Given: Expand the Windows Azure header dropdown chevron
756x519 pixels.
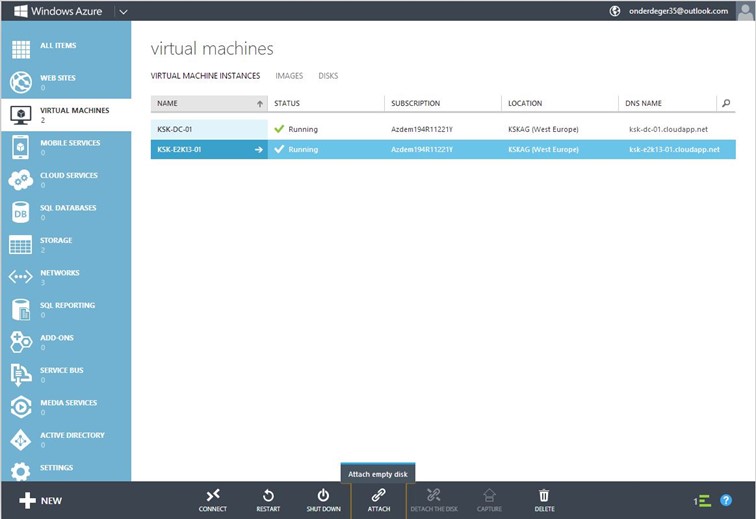Looking at the screenshot, I should coord(123,12).
